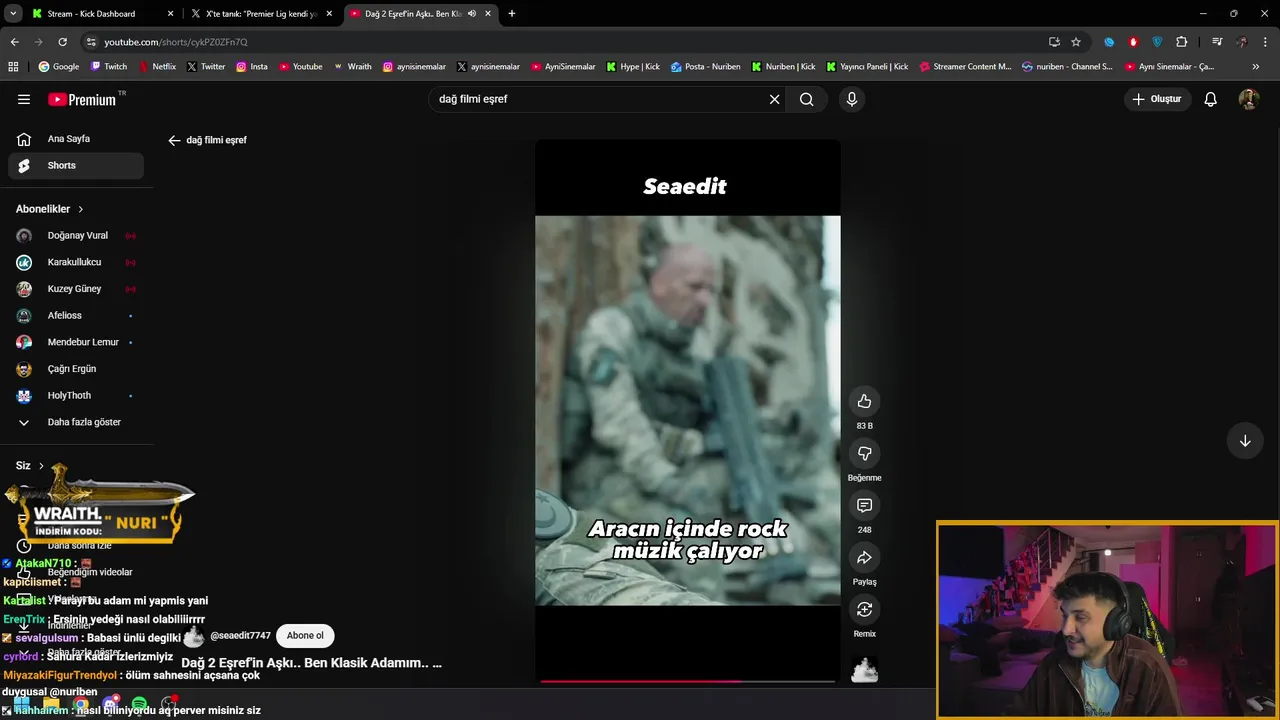This screenshot has width=1280, height=720.
Task: Go back in browser
Action: click(14, 42)
